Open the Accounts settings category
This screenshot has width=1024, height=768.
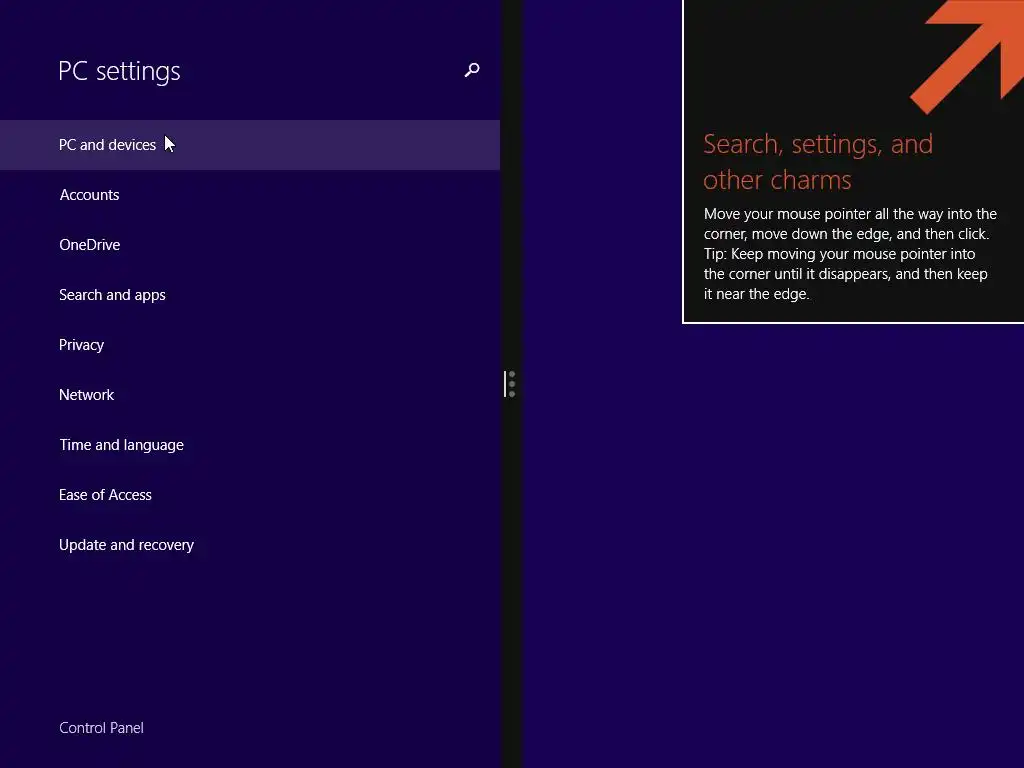point(250,195)
